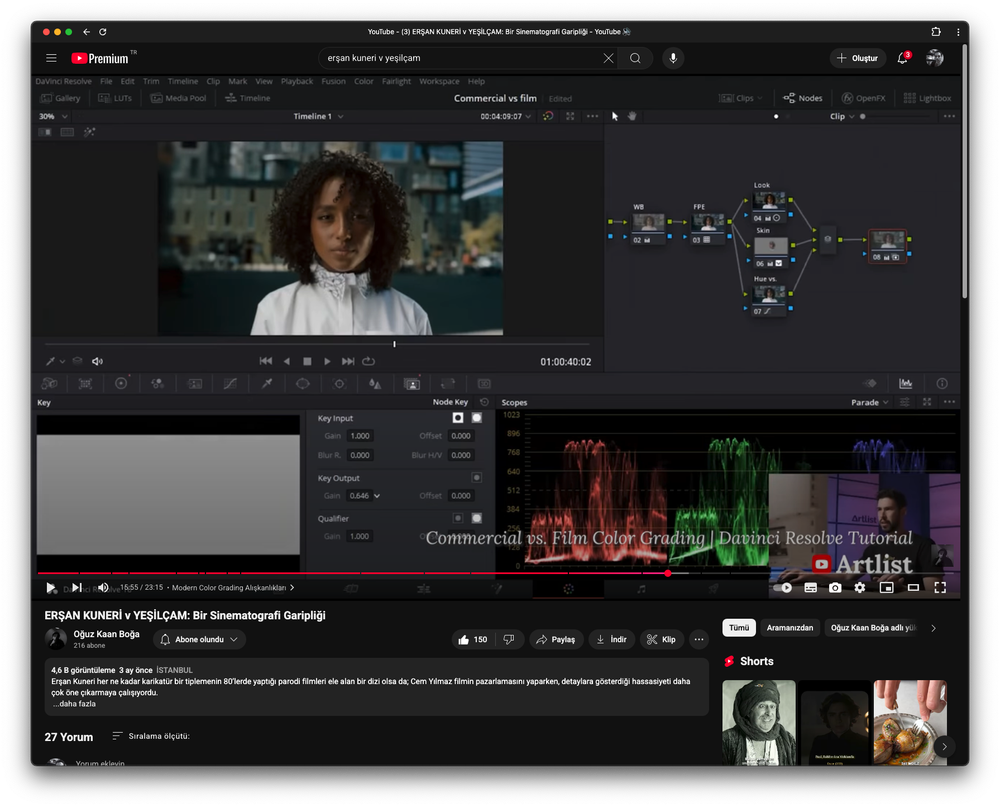Like the video with 150 likes

[x=473, y=639]
